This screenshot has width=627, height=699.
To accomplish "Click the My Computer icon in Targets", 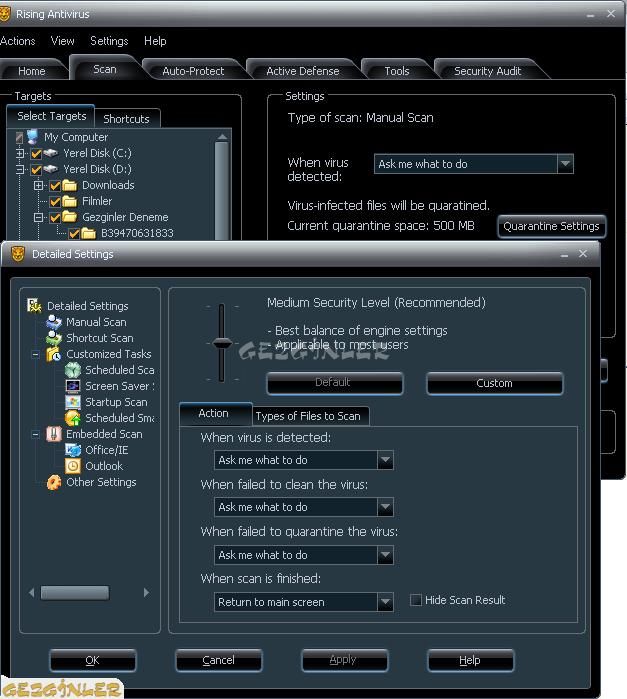I will (33, 137).
